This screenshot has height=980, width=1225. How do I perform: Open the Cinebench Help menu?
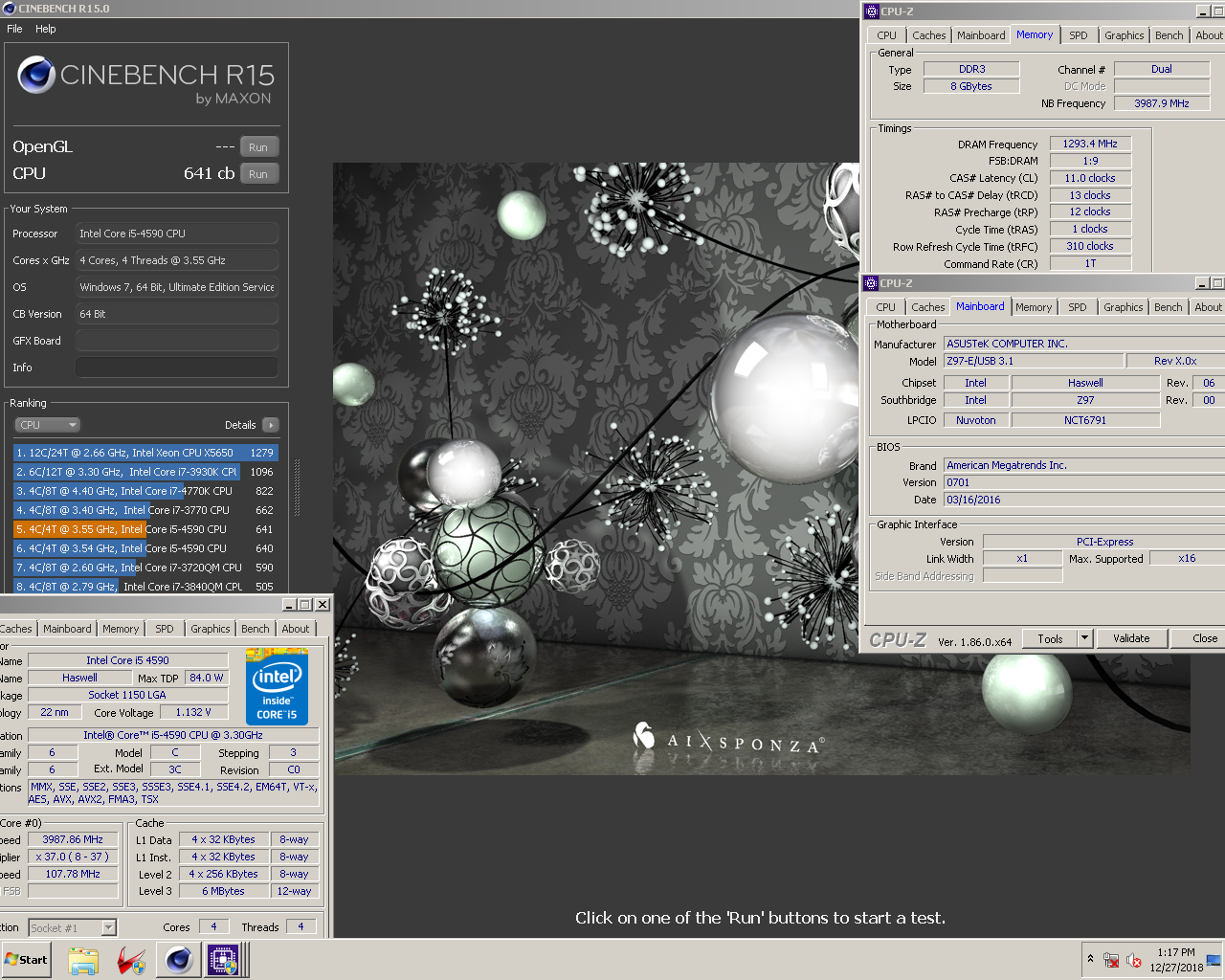pyautogui.click(x=46, y=29)
